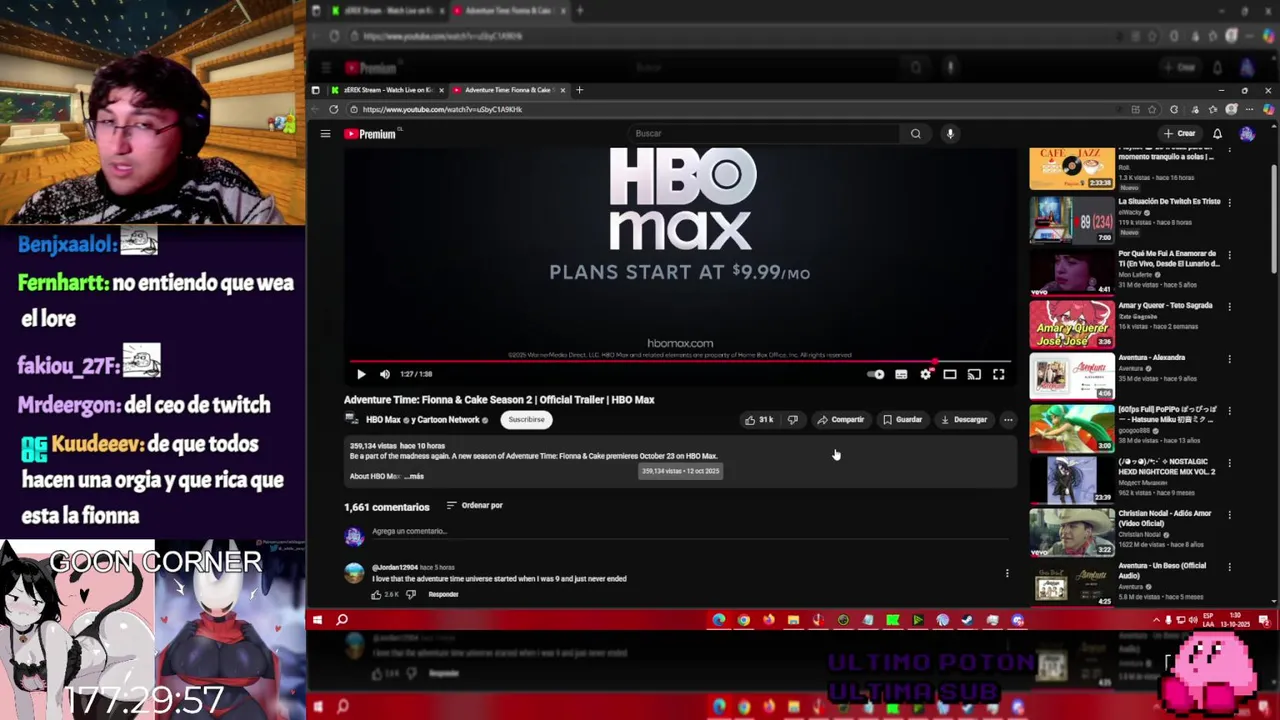Open the Hatsune Miku PoPiPo video thumbnail

(x=1072, y=428)
